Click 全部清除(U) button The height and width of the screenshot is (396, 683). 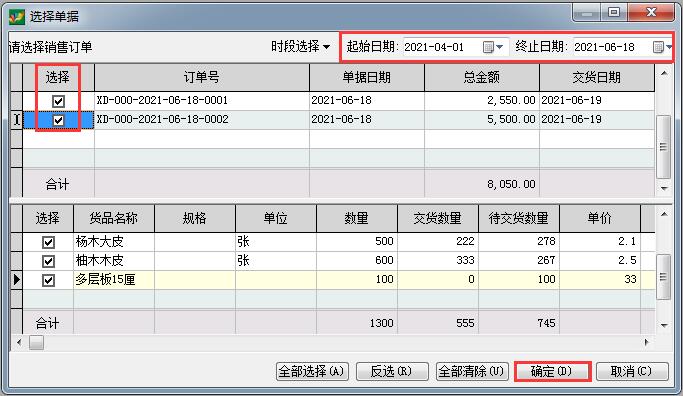472,372
